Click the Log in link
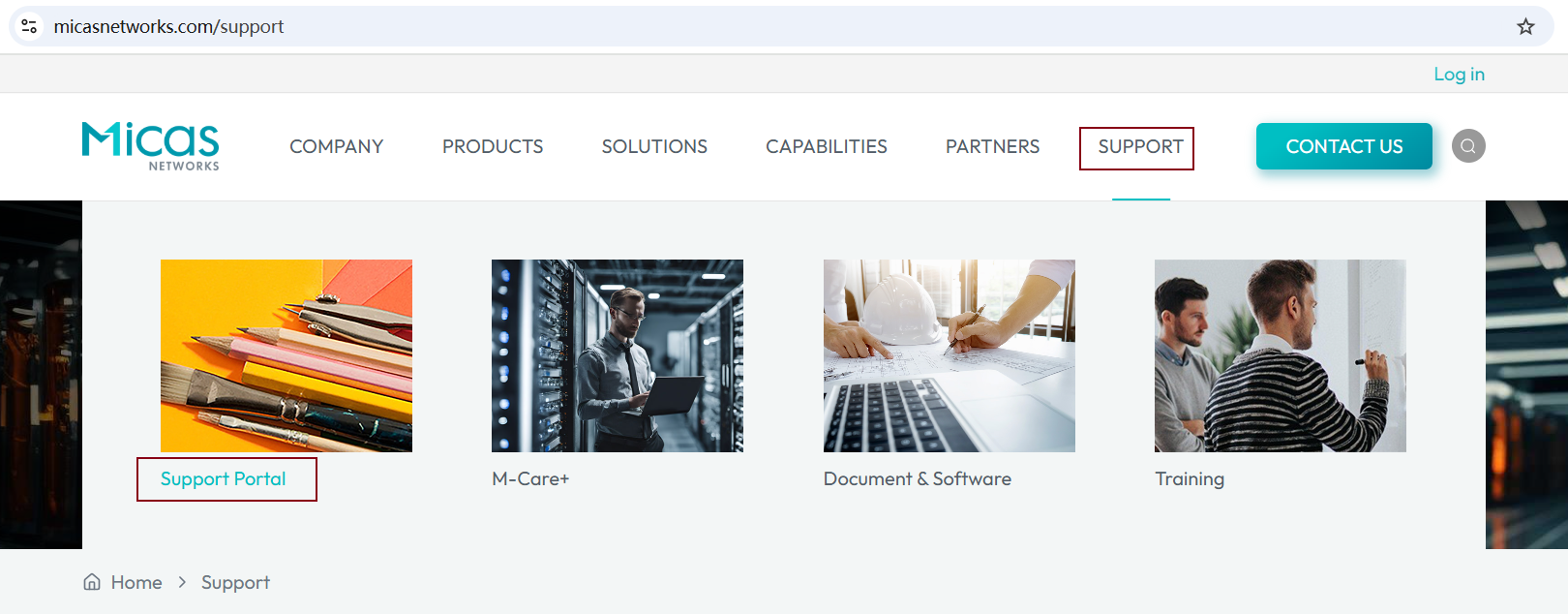The image size is (1568, 614). coord(1459,75)
